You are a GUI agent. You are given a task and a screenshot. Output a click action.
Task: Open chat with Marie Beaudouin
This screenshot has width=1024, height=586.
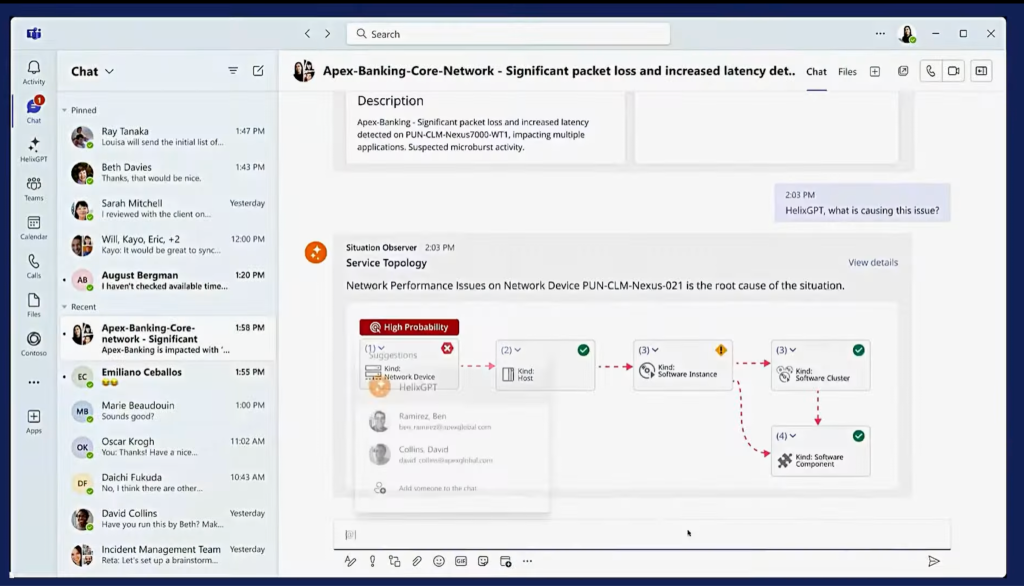pos(168,411)
